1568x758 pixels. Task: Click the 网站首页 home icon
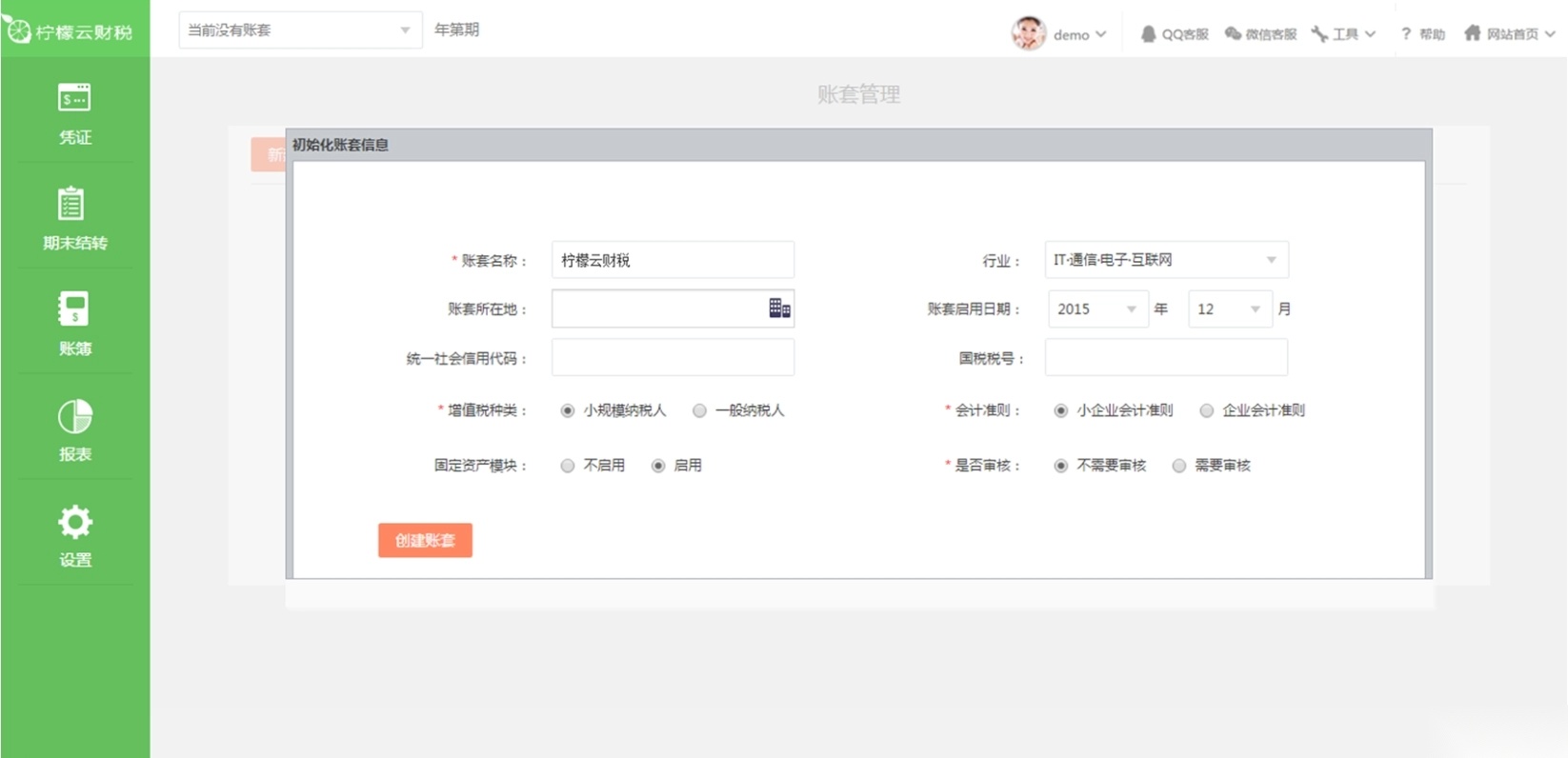[x=1472, y=33]
